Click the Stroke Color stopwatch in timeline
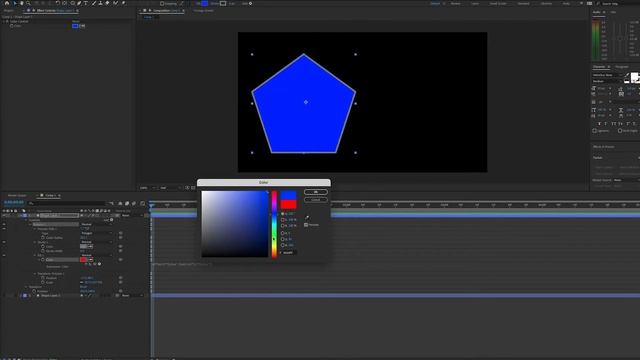This screenshot has width=640, height=360. (x=42, y=247)
